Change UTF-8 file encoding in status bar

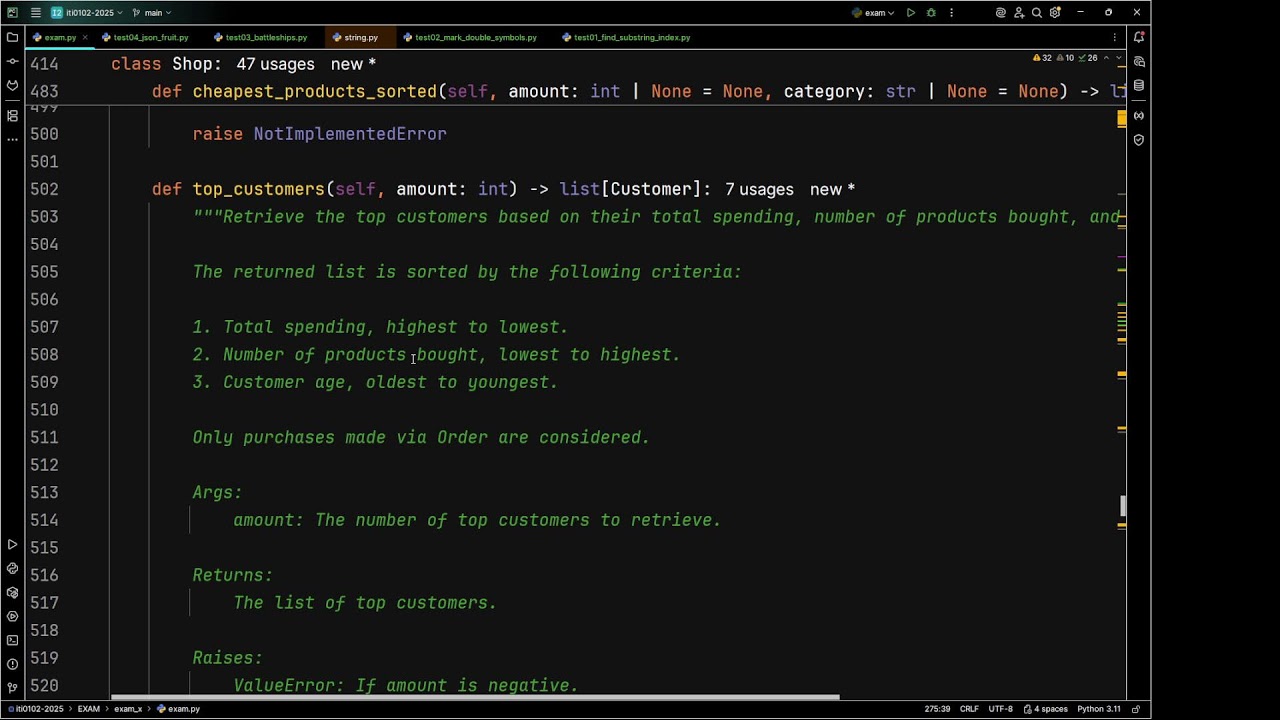point(1001,709)
